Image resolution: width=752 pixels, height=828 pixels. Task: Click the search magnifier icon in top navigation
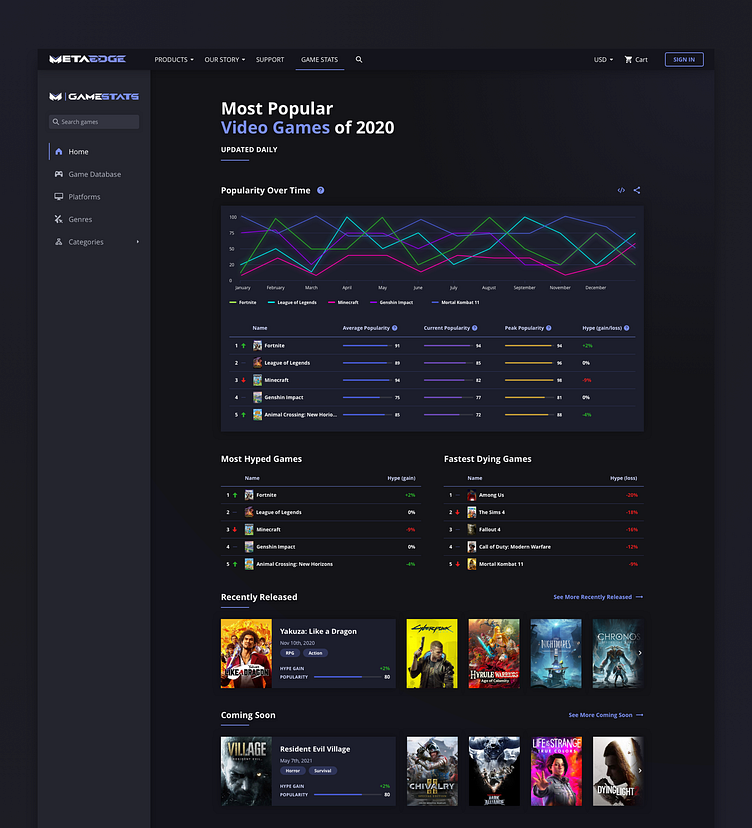(359, 60)
